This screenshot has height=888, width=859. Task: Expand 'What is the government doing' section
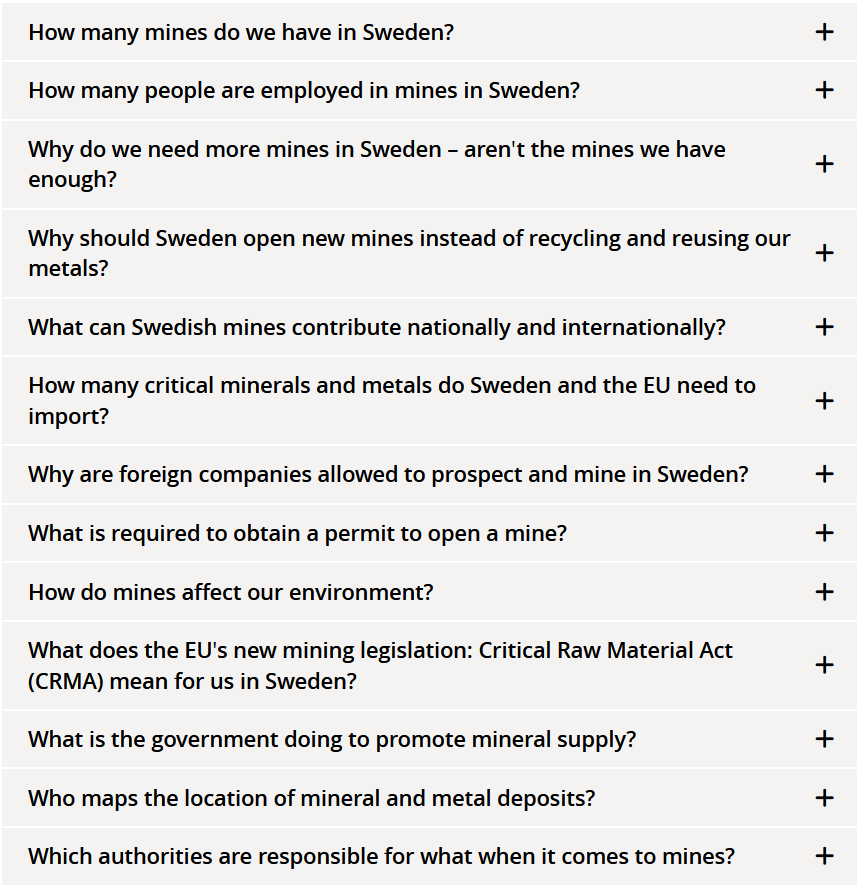pos(332,740)
